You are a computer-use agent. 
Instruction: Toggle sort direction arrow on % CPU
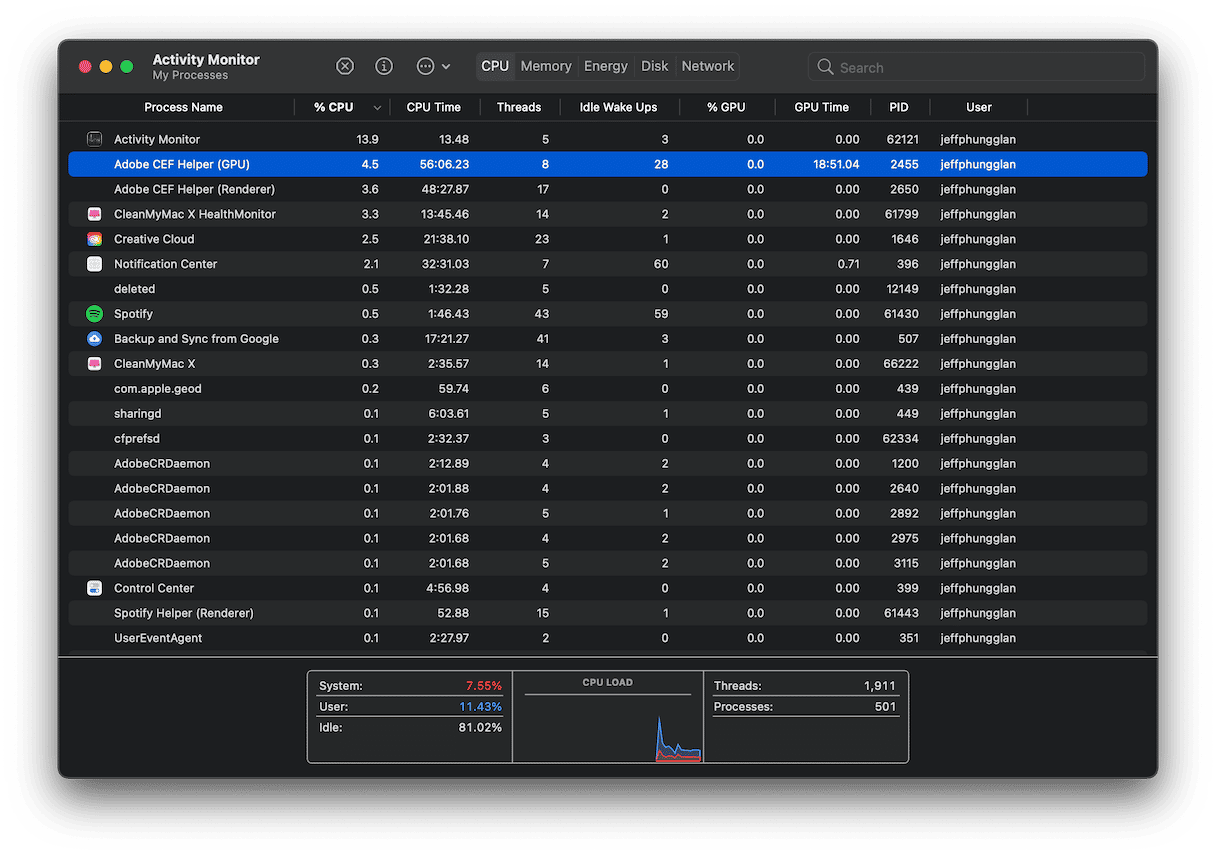(x=377, y=107)
